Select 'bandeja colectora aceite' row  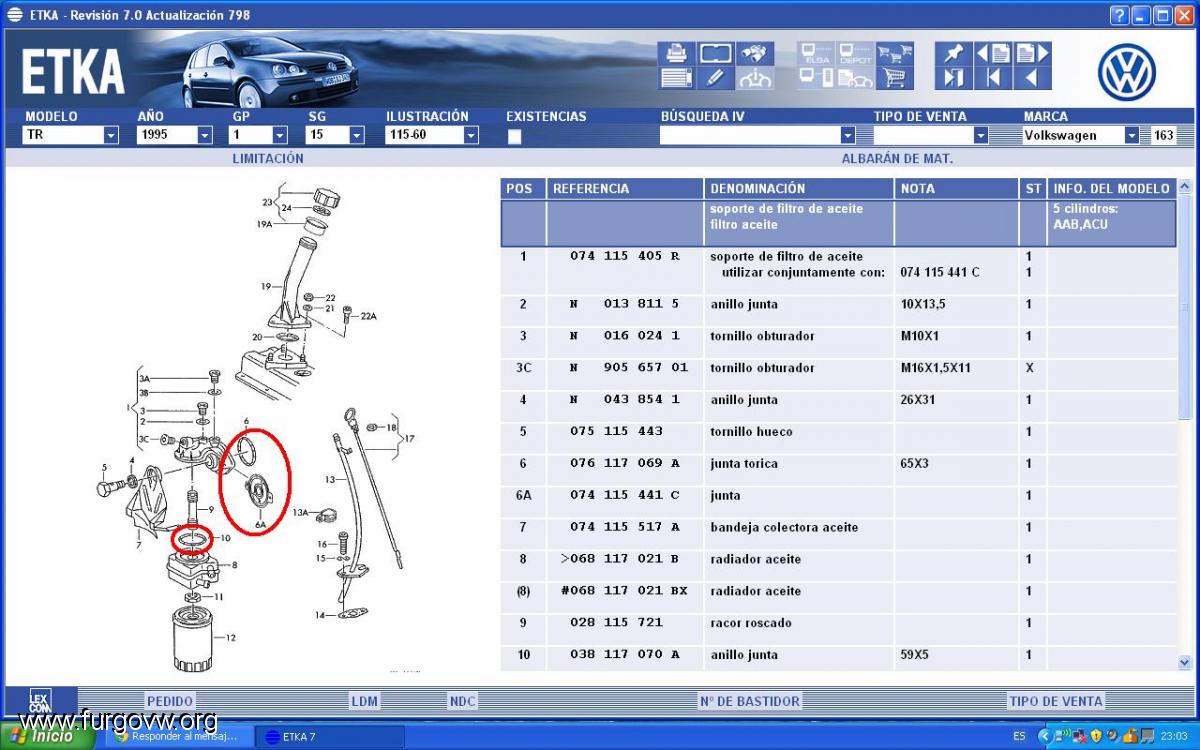click(838, 528)
